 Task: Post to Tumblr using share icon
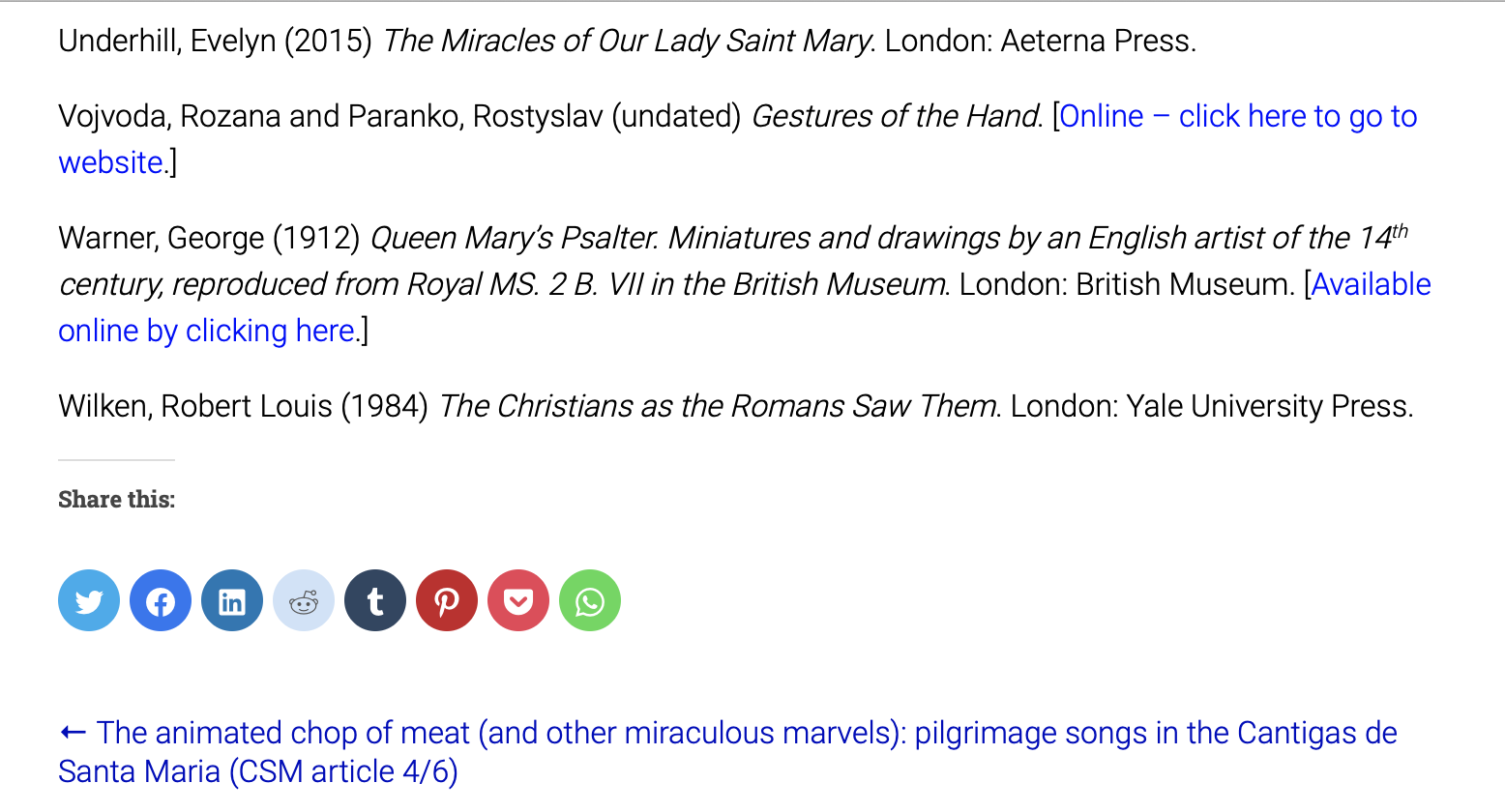tap(375, 600)
